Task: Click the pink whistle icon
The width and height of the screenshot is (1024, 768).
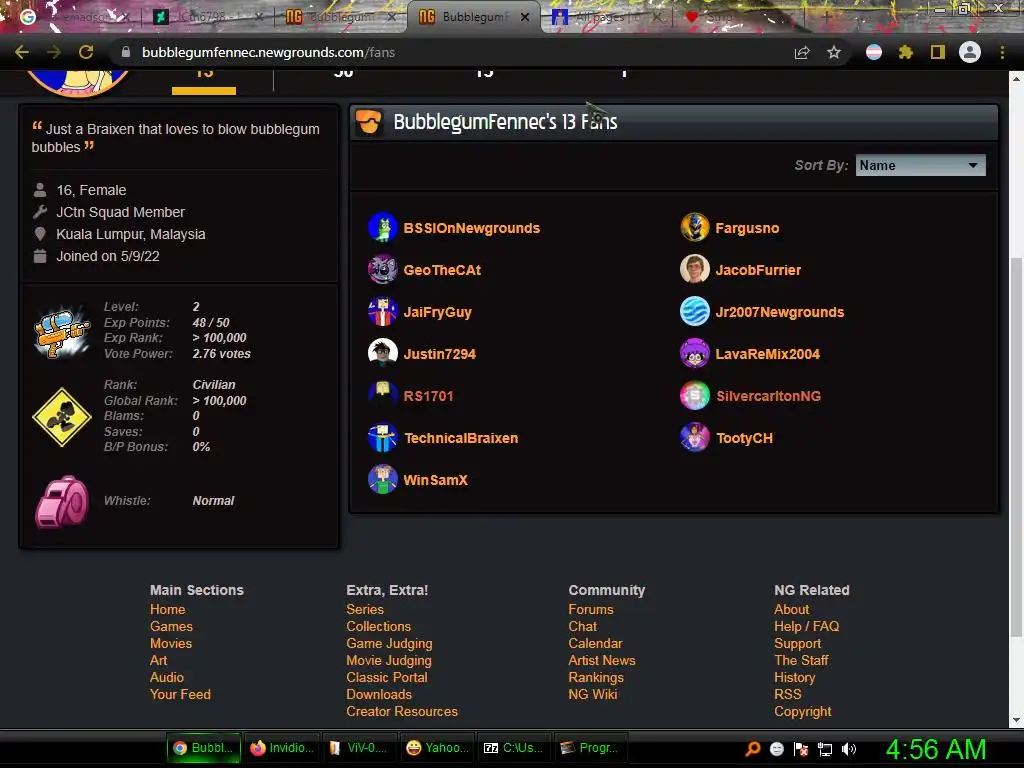Action: (x=62, y=501)
